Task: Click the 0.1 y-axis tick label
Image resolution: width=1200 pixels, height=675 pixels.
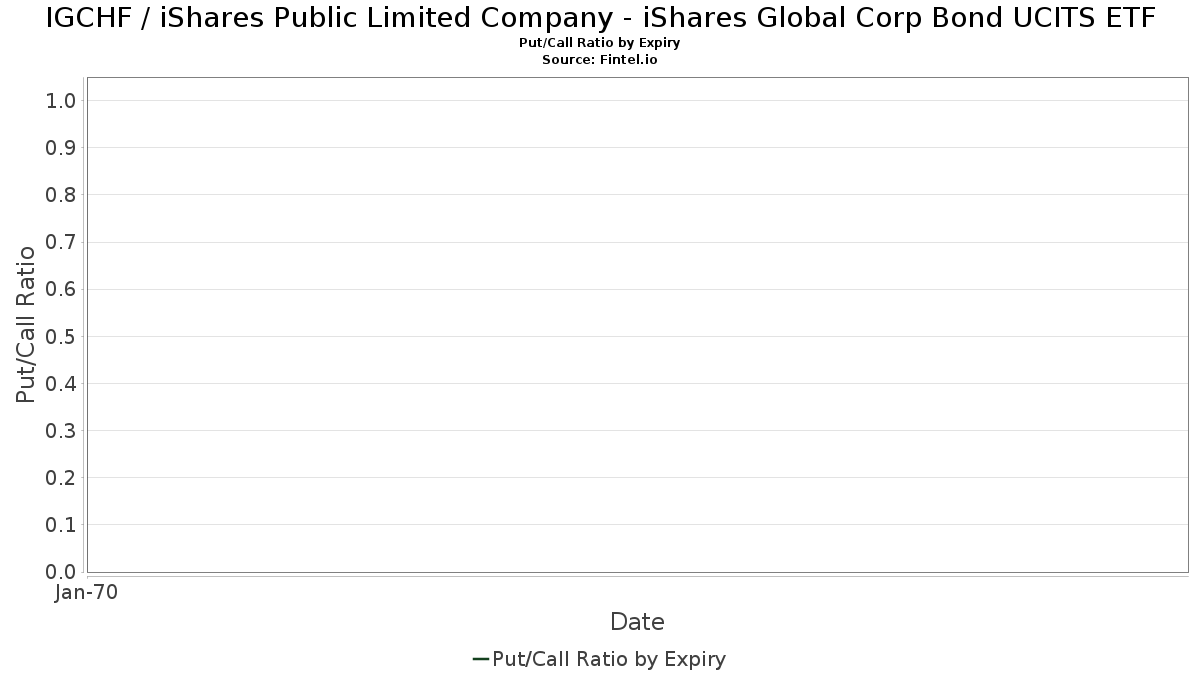Action: click(61, 525)
